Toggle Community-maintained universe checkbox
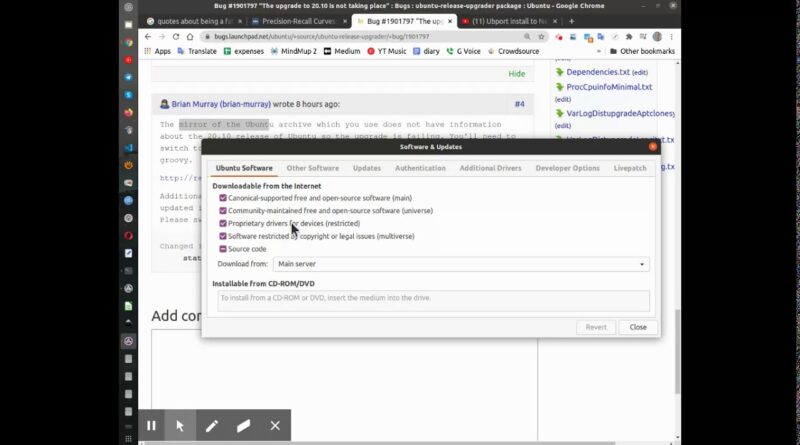Image resolution: width=800 pixels, height=445 pixels. (223, 211)
